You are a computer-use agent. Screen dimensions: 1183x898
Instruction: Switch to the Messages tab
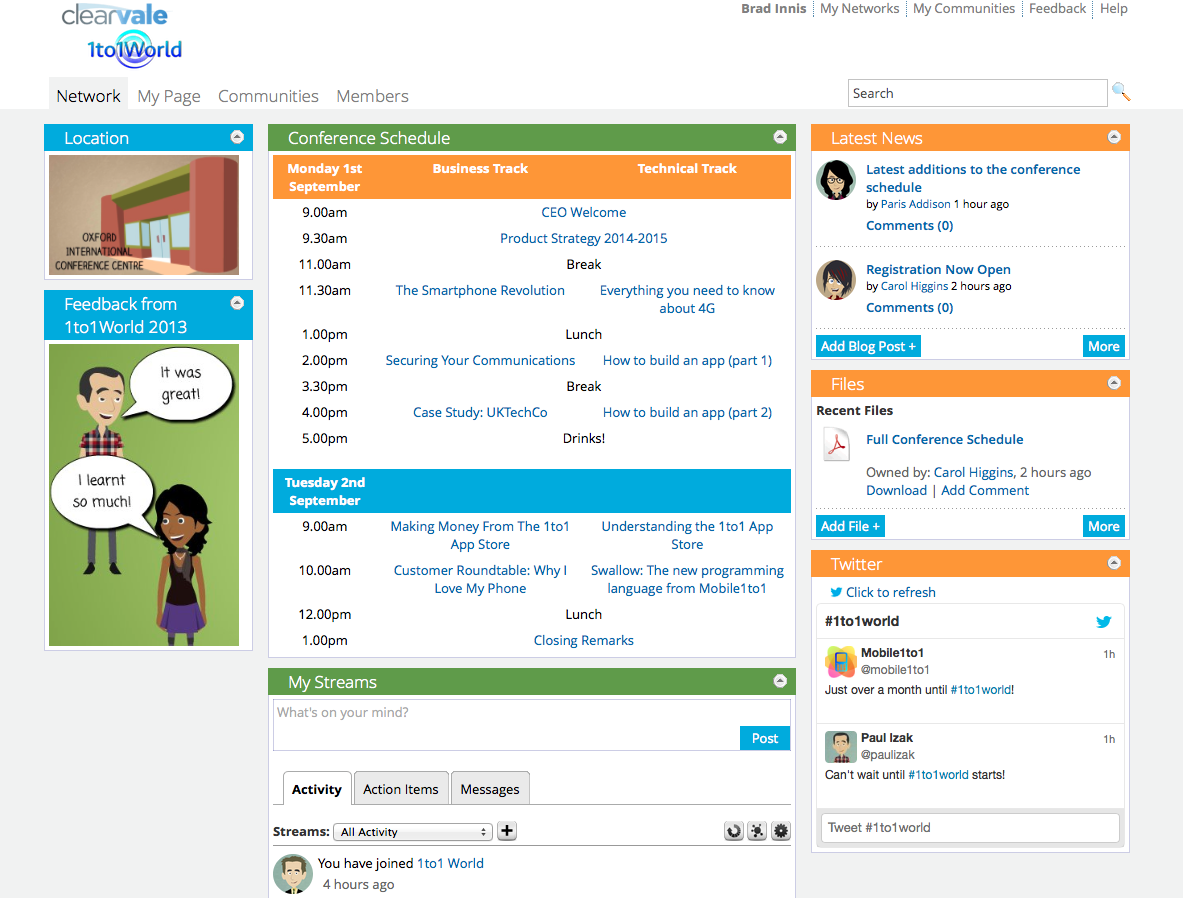490,789
